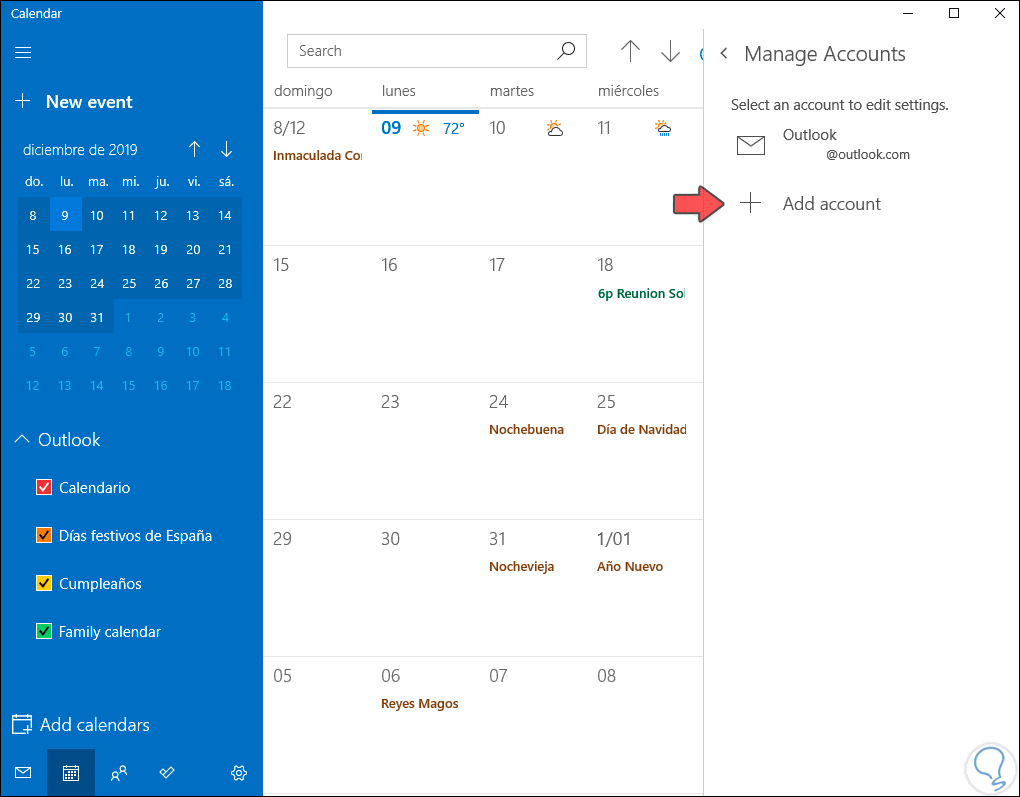Click the lunes column header
The height and width of the screenshot is (797, 1020).
point(399,91)
